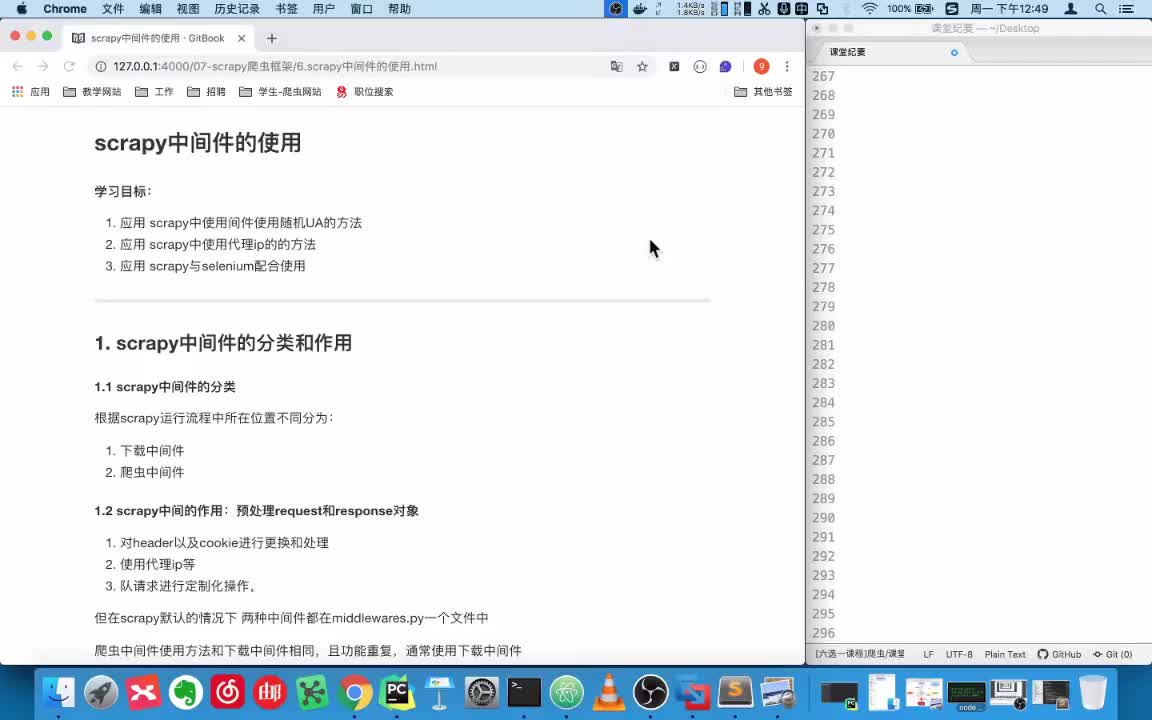1152x720 pixels.
Task: Open VLC cone icon in dock
Action: click(609, 692)
